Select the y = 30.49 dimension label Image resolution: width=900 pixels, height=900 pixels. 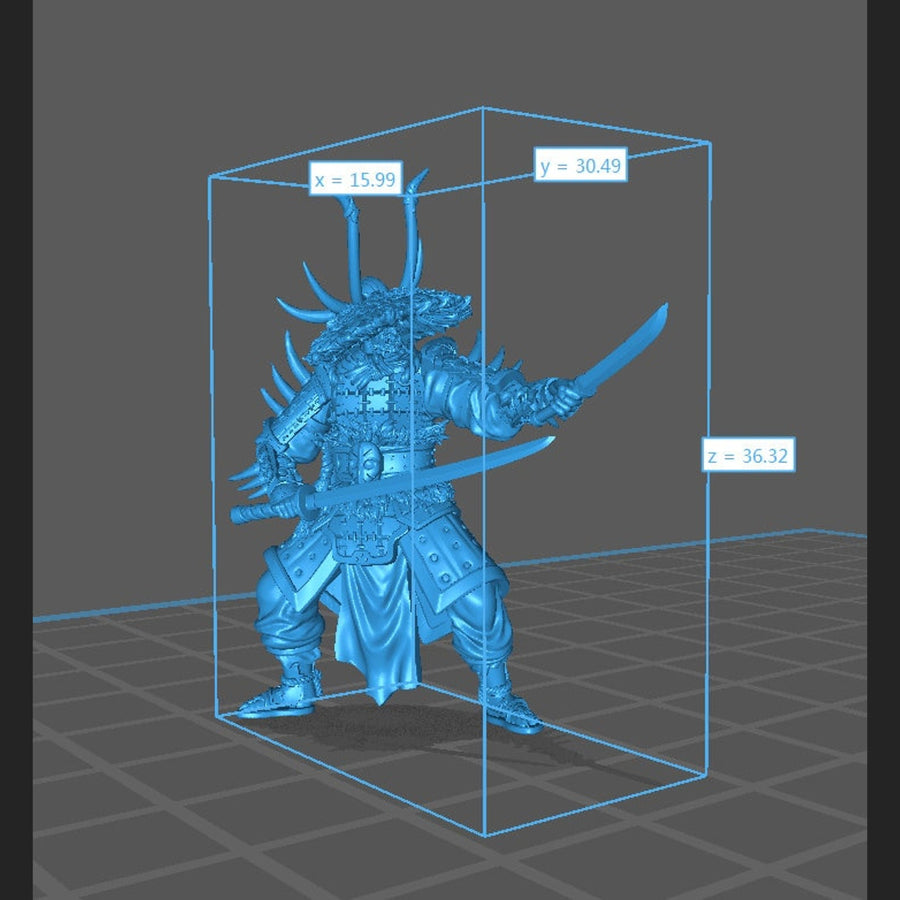coord(581,166)
